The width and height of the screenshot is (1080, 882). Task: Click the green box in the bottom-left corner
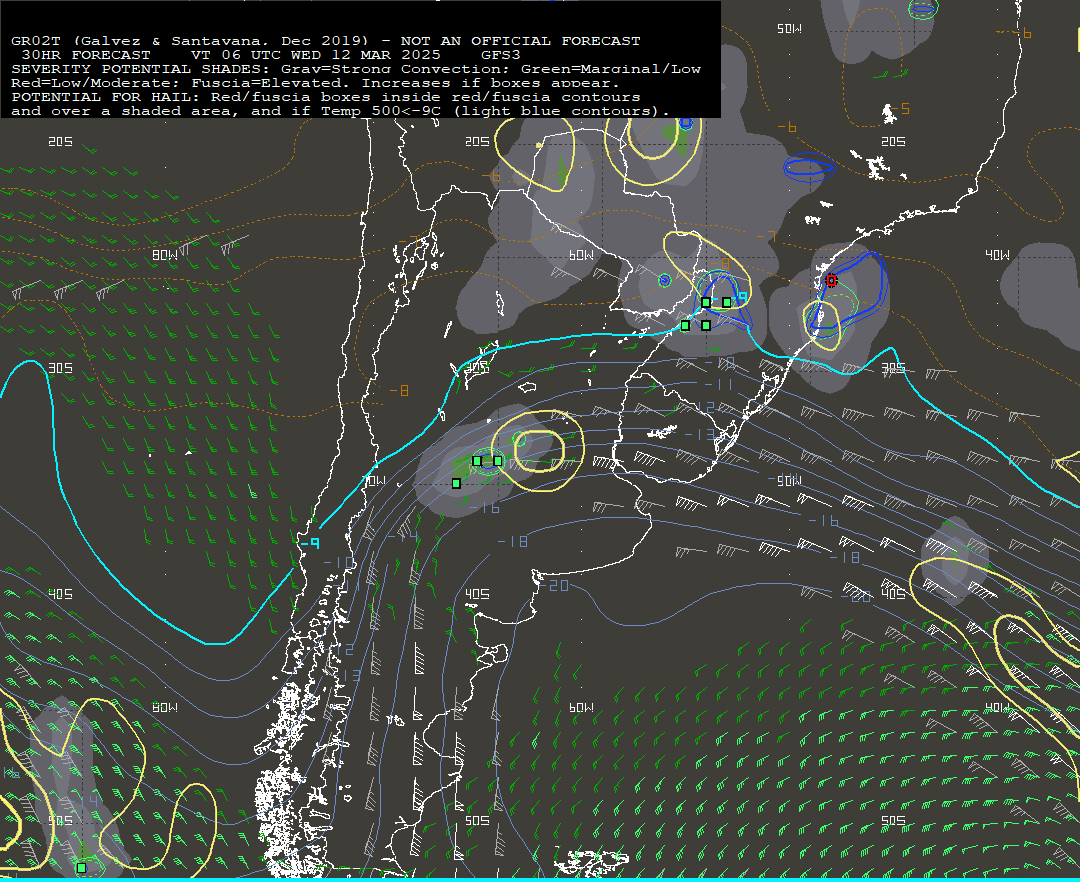pyautogui.click(x=81, y=868)
